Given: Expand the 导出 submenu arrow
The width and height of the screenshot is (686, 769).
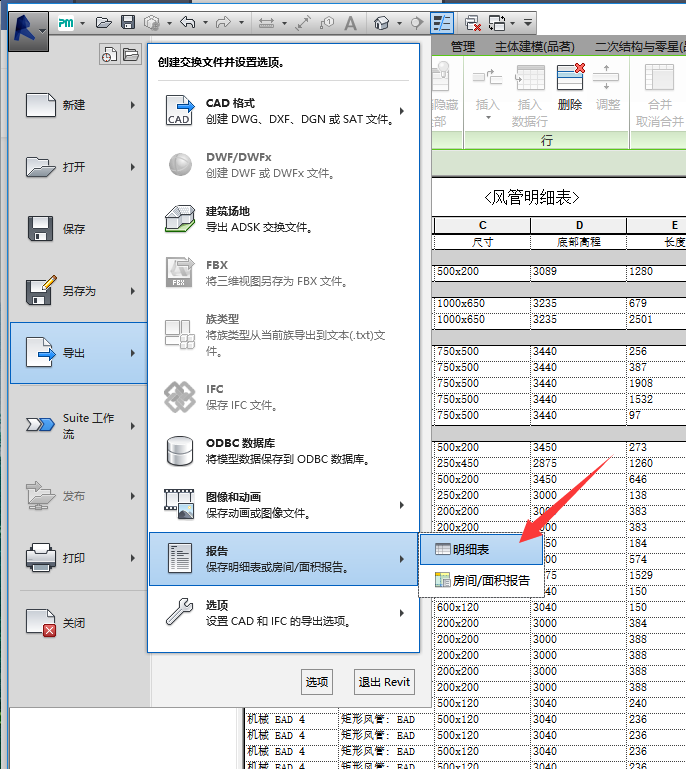Looking at the screenshot, I should pos(133,353).
